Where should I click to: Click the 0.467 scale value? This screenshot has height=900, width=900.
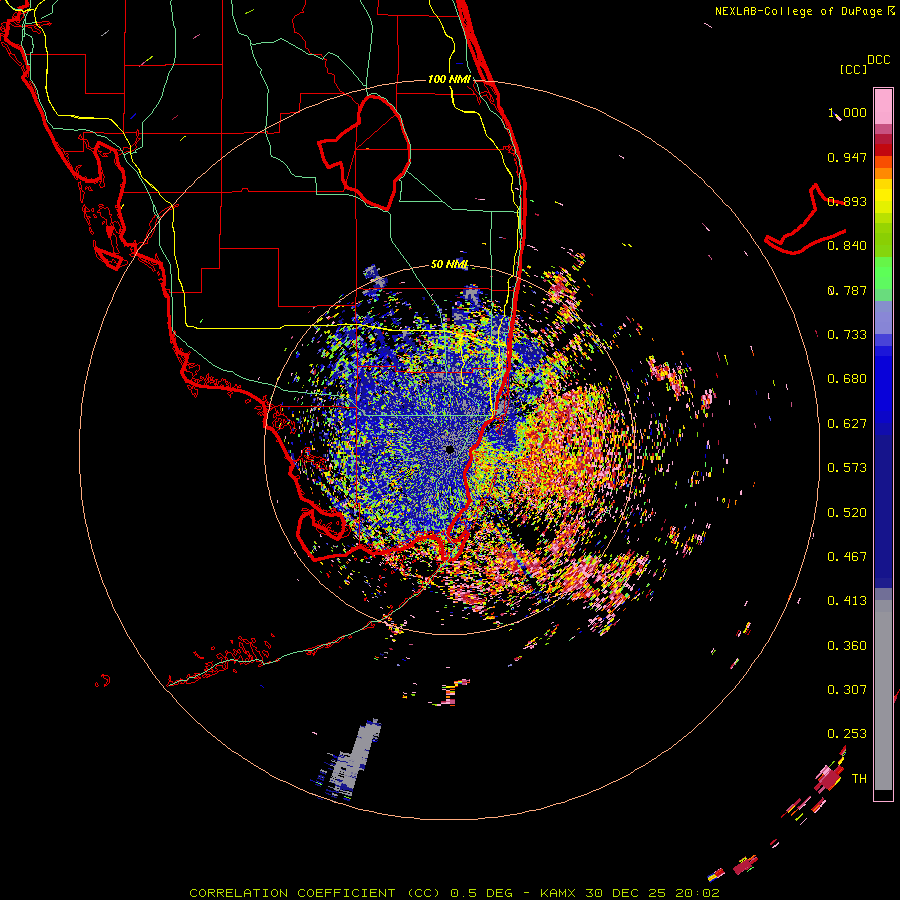click(x=847, y=557)
